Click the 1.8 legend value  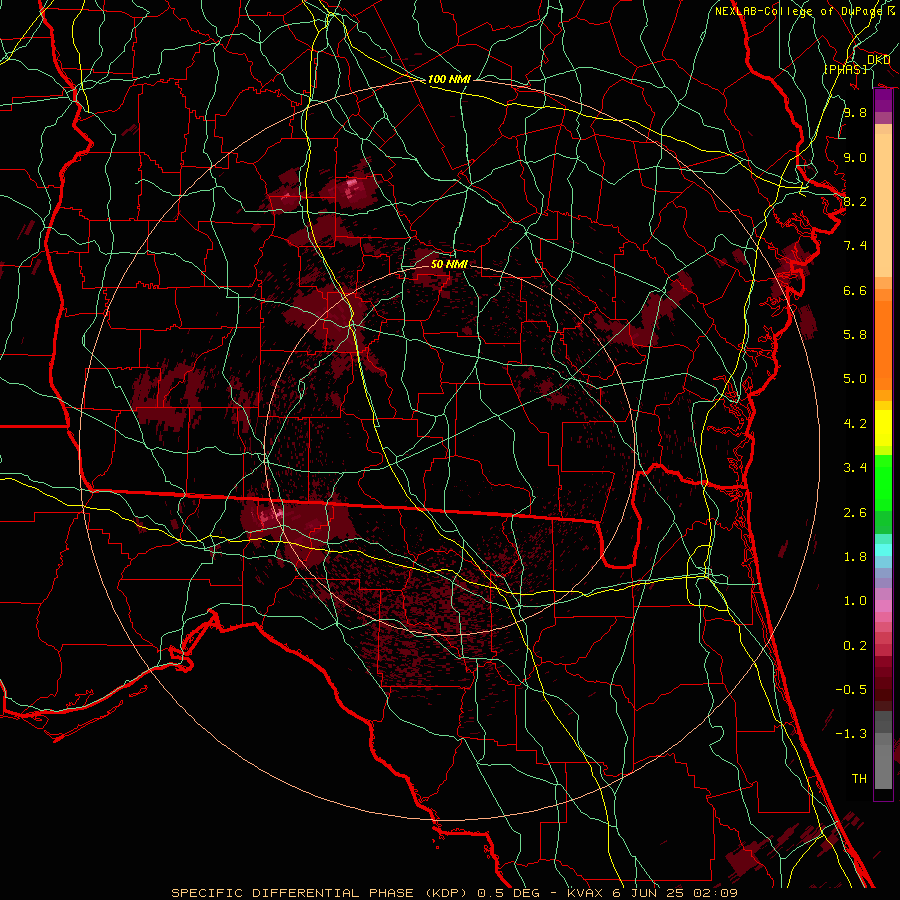[x=855, y=557]
